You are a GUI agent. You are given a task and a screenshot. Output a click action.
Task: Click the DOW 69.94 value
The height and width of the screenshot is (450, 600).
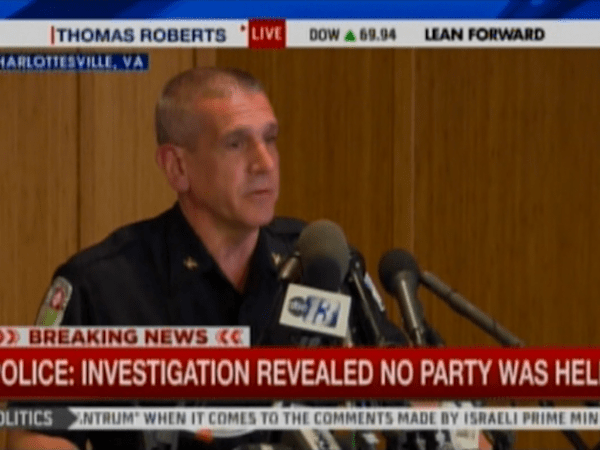(x=377, y=35)
